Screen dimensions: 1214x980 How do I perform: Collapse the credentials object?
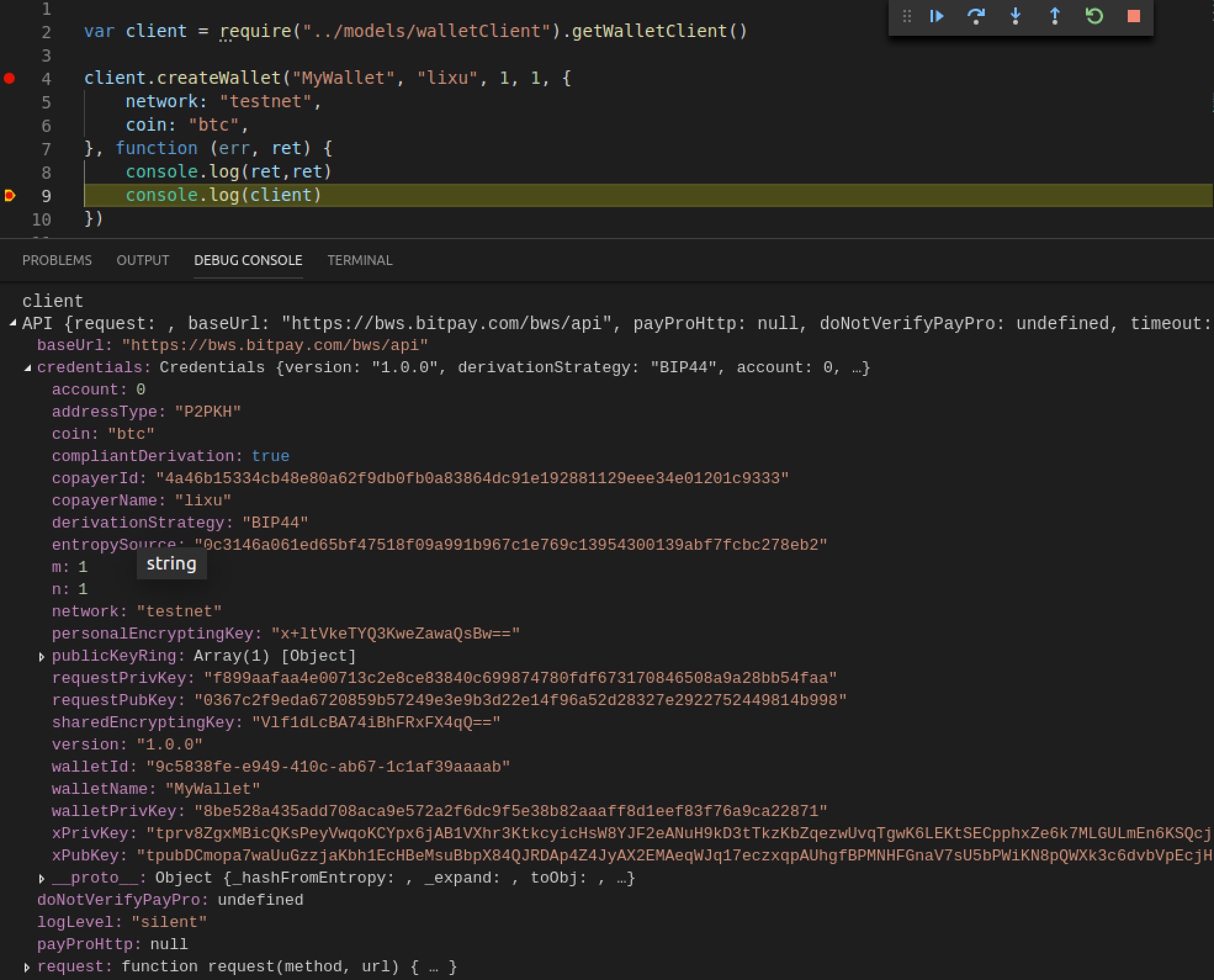click(28, 368)
